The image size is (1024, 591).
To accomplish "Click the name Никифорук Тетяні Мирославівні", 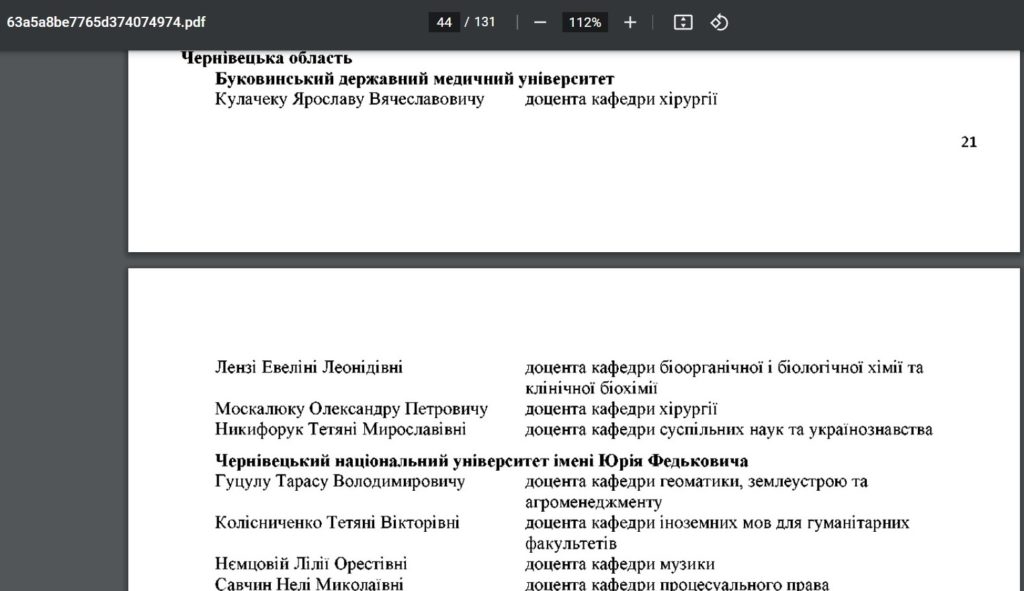I will click(x=340, y=430).
